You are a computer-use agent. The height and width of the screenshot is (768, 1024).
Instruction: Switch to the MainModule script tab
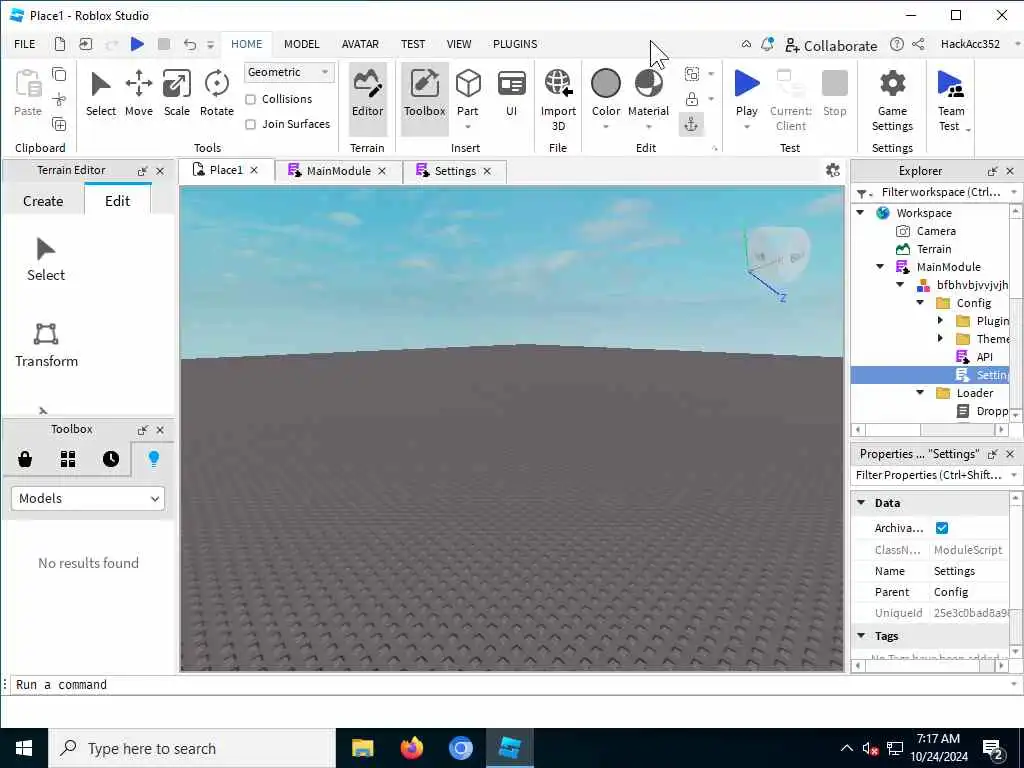tap(338, 171)
